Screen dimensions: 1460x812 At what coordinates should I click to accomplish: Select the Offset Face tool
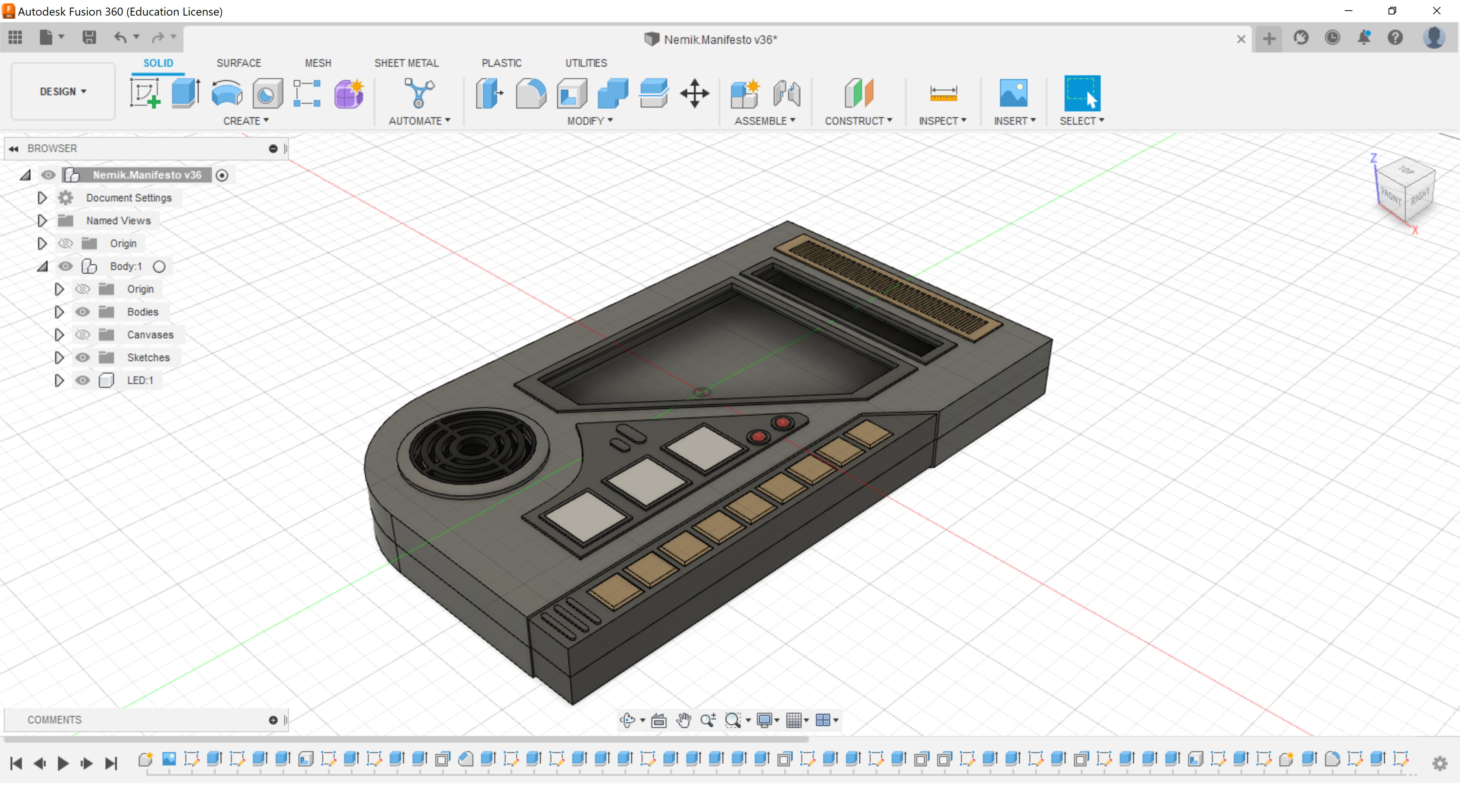tap(654, 93)
